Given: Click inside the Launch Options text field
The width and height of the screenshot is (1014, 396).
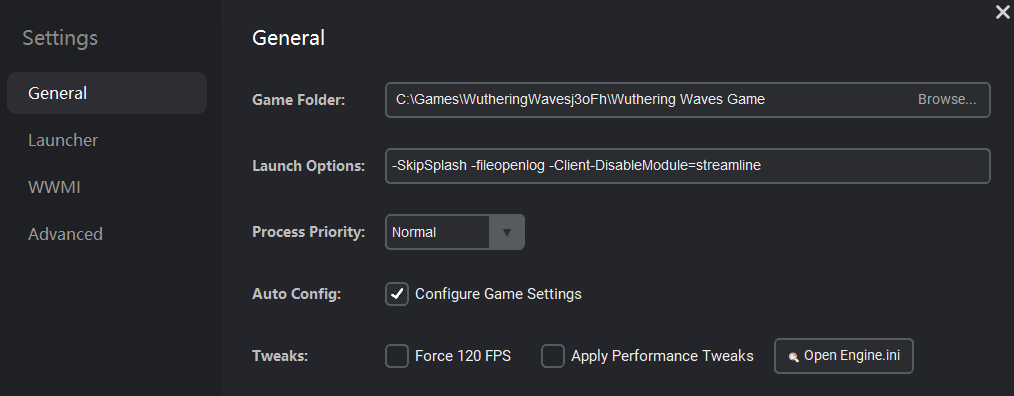Looking at the screenshot, I should [687, 166].
